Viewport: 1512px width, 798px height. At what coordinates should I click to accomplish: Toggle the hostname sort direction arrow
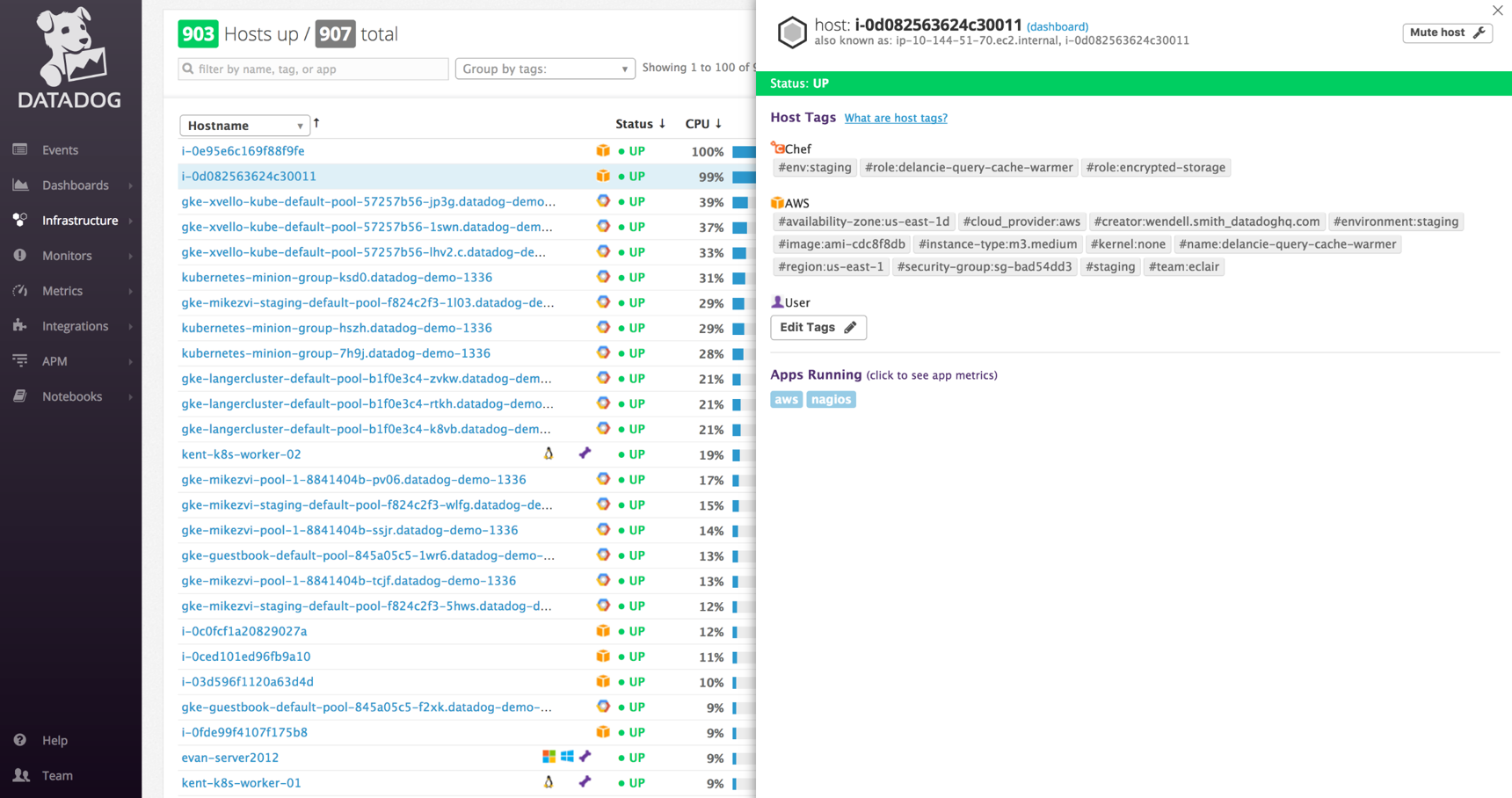[x=316, y=124]
